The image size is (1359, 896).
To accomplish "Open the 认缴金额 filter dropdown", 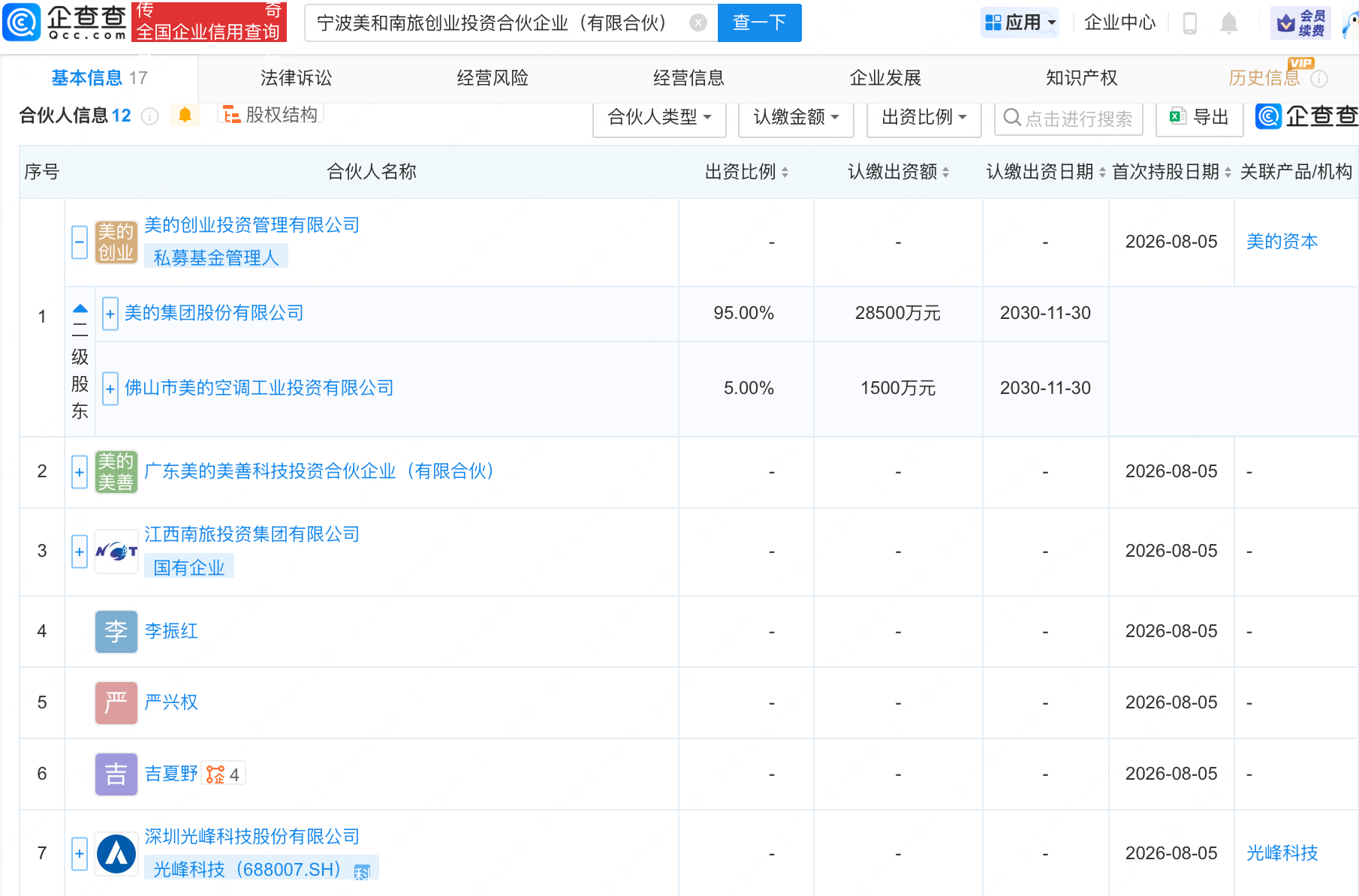I will (796, 117).
